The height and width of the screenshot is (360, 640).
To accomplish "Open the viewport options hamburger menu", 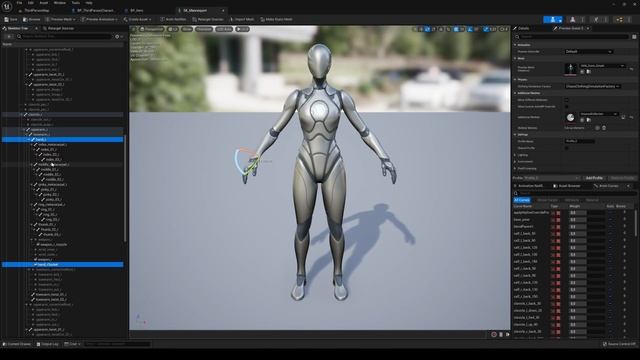I will [133, 29].
